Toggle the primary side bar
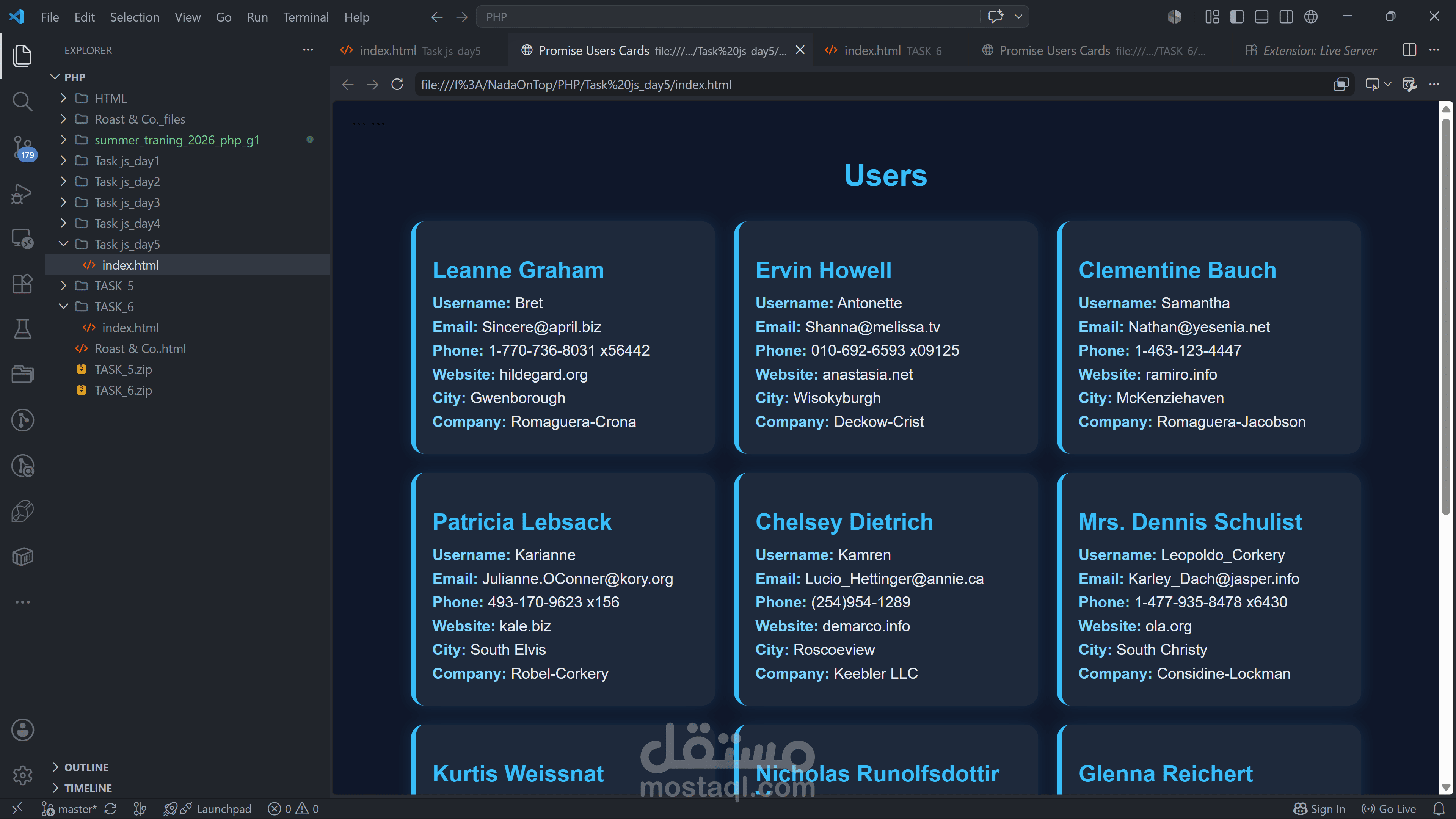The image size is (1456, 819). tap(1237, 17)
